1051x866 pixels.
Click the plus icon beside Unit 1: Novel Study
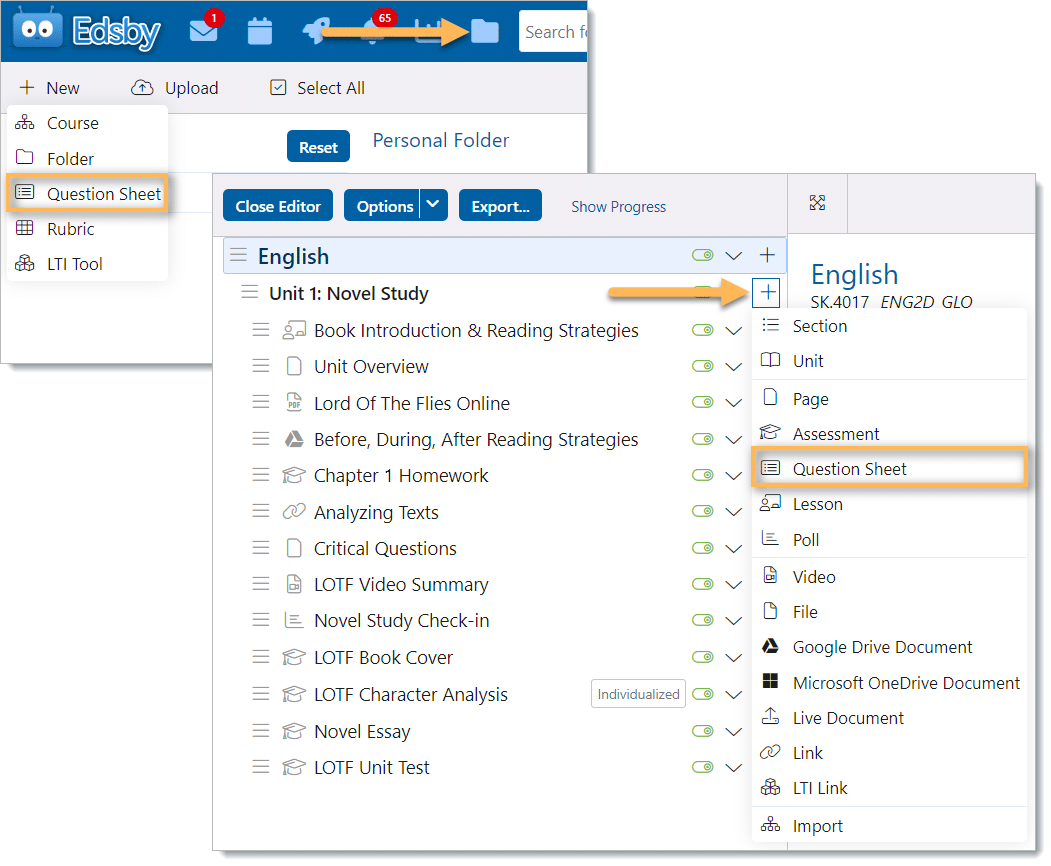[767, 293]
